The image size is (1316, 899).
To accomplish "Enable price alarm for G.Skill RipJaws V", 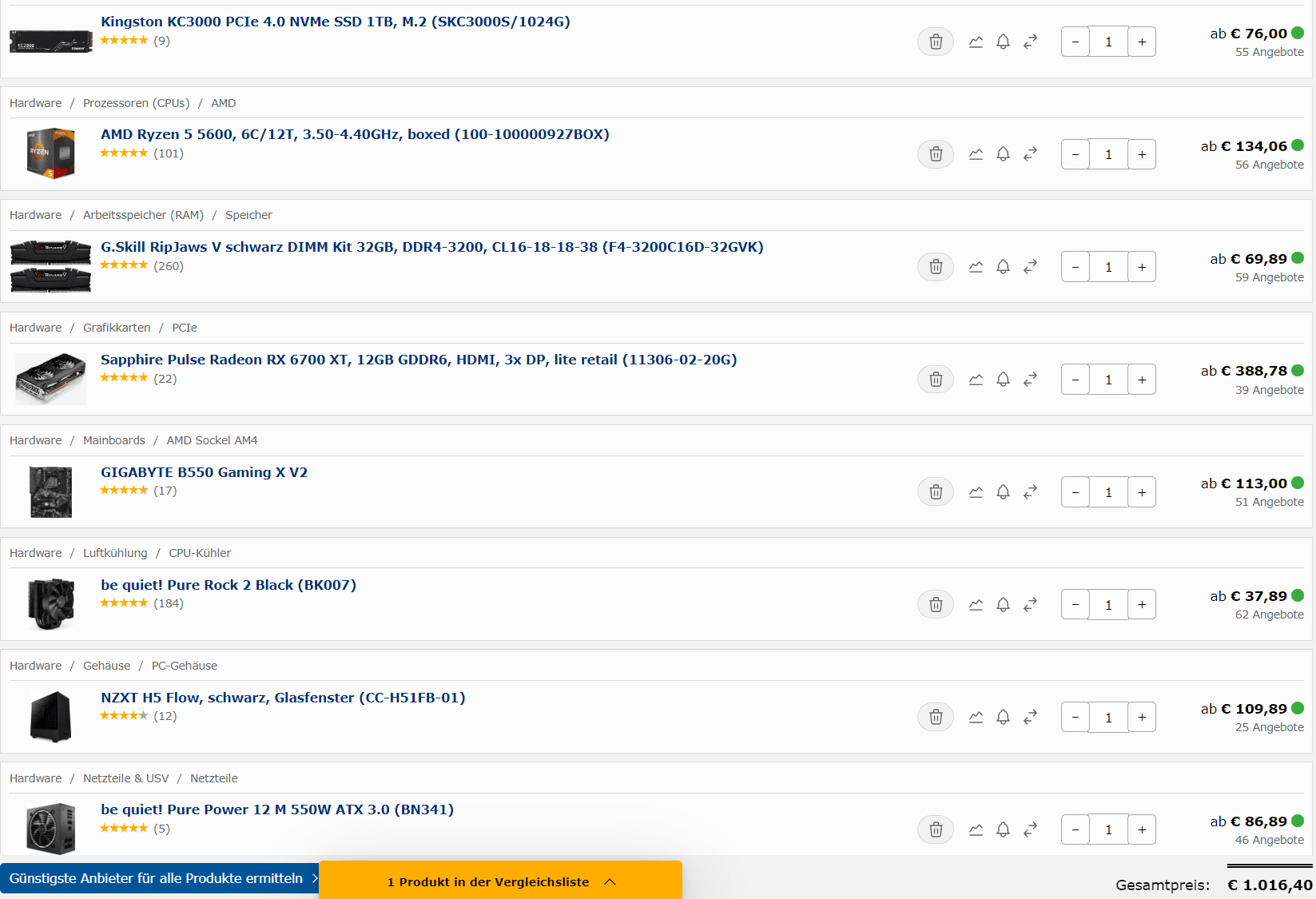I will 1003,267.
